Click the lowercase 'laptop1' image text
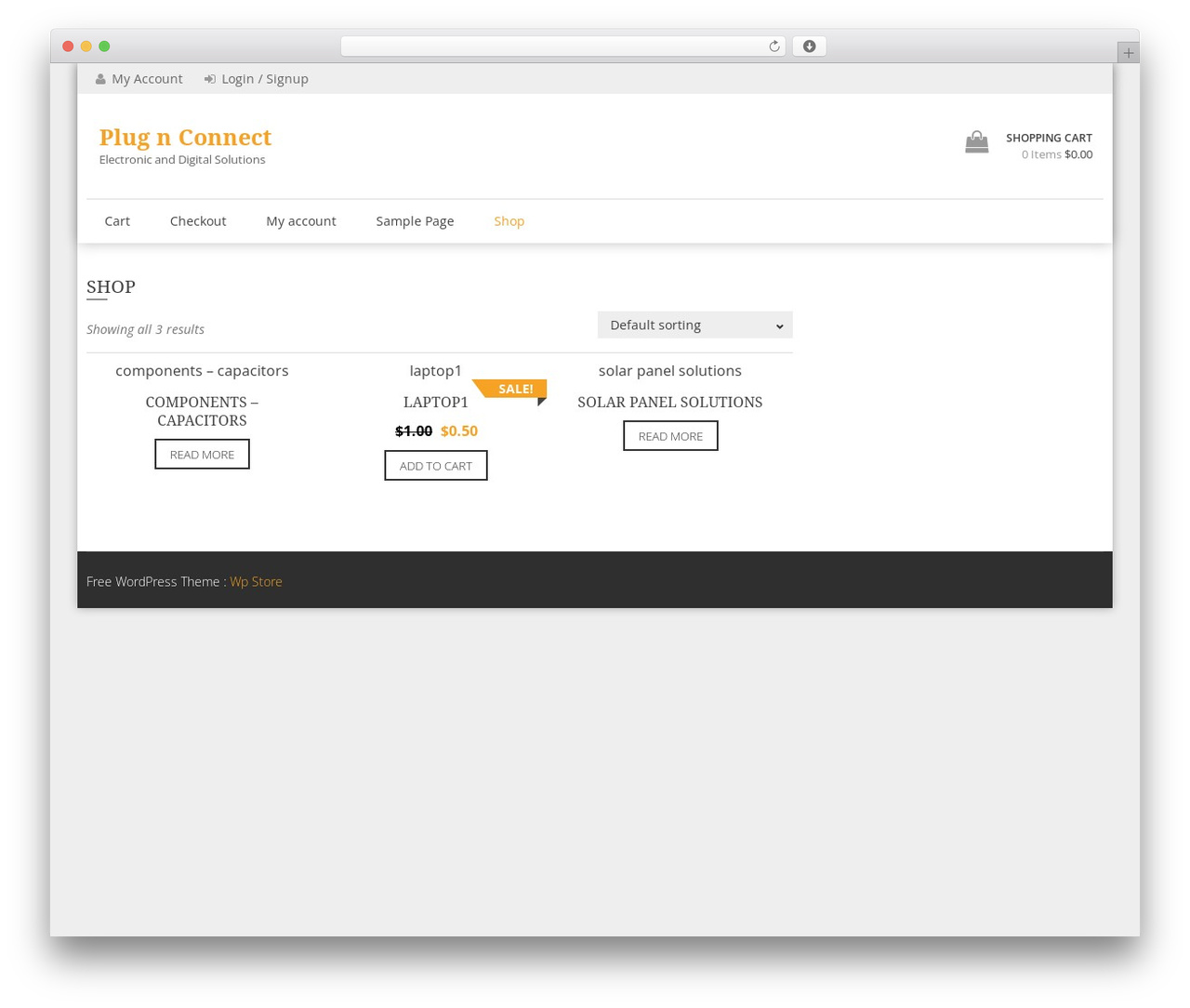Viewport: 1190px width, 1008px height. 436,370
